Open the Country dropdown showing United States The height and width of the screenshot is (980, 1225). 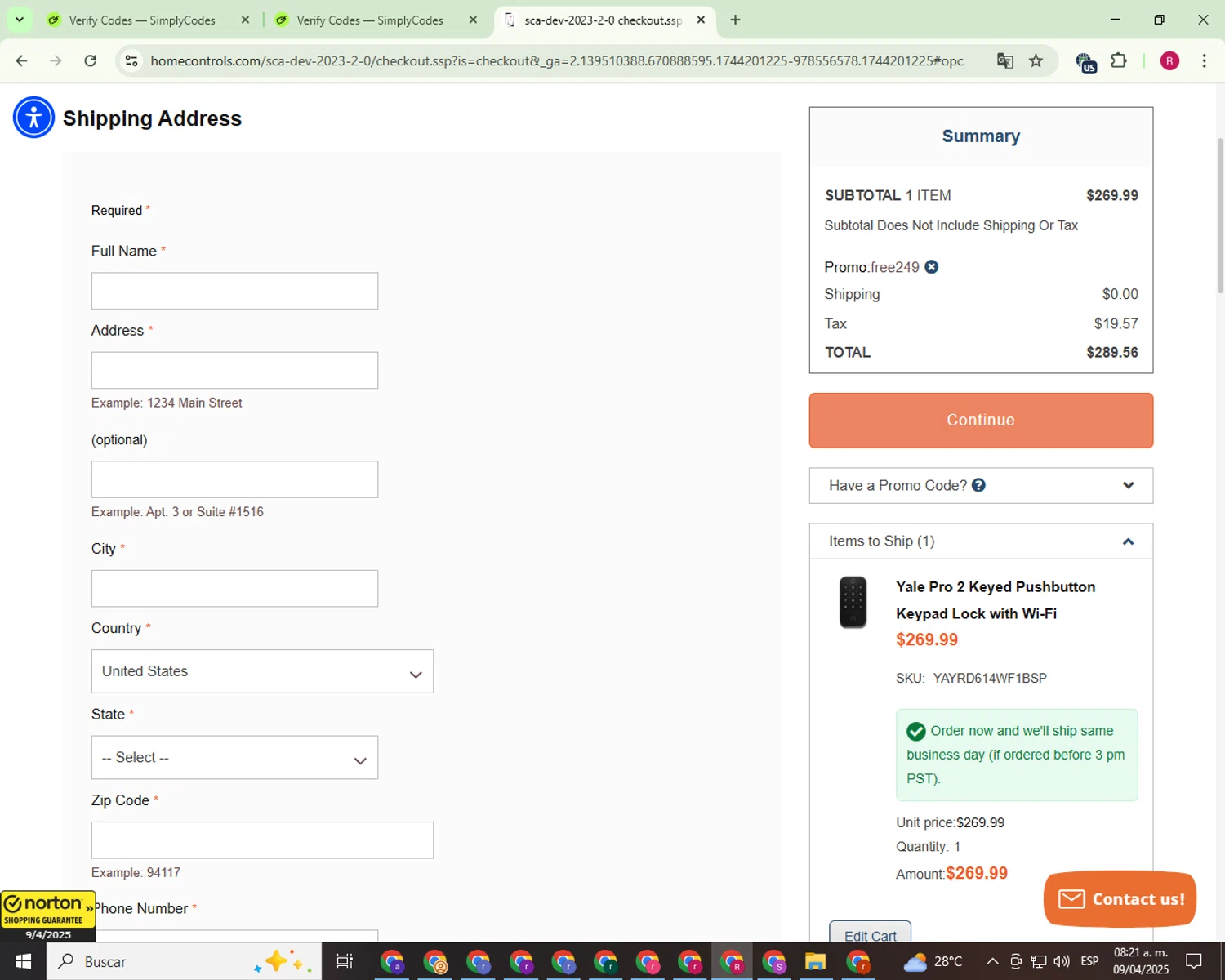tap(262, 671)
